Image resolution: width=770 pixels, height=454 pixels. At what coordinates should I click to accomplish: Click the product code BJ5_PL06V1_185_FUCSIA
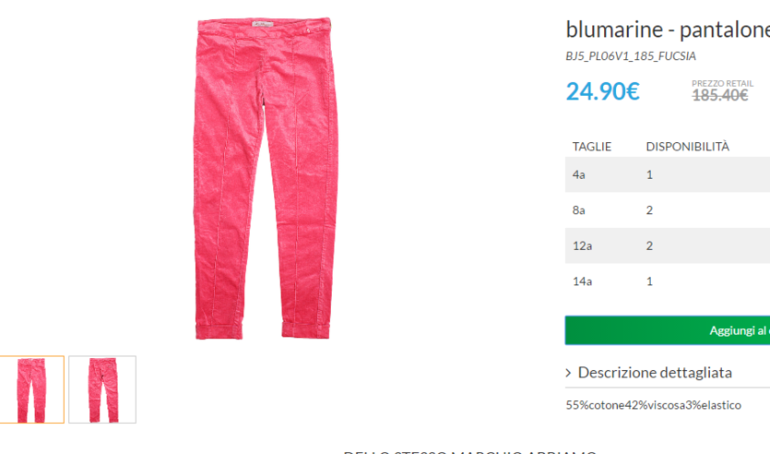[631, 56]
